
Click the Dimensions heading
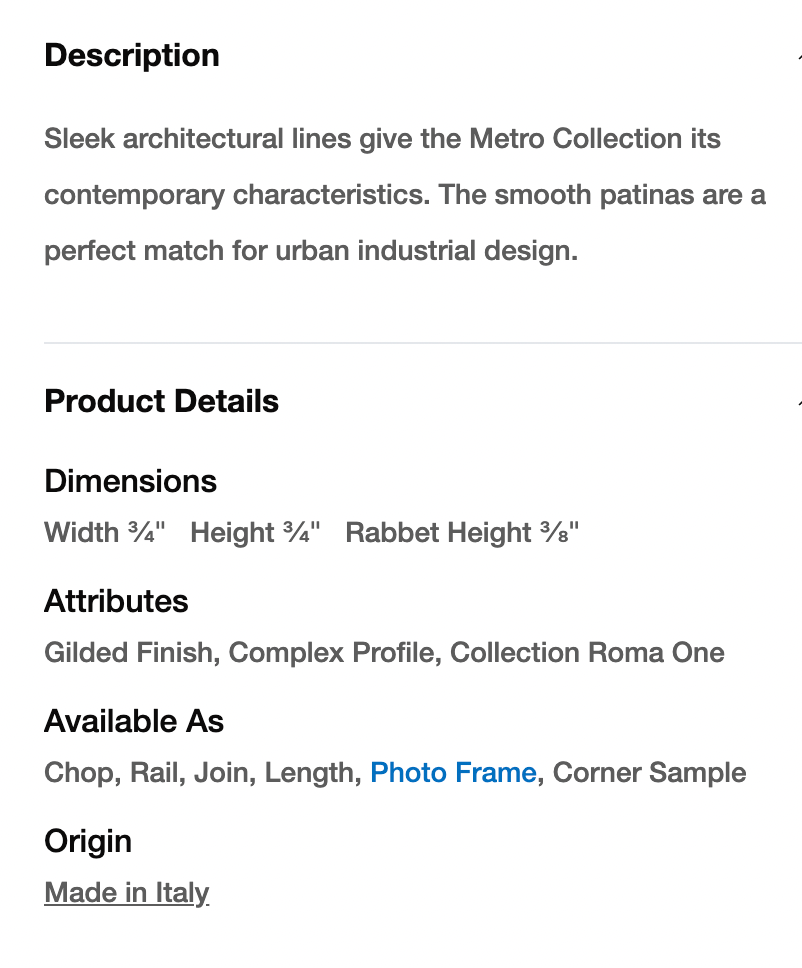coord(131,481)
